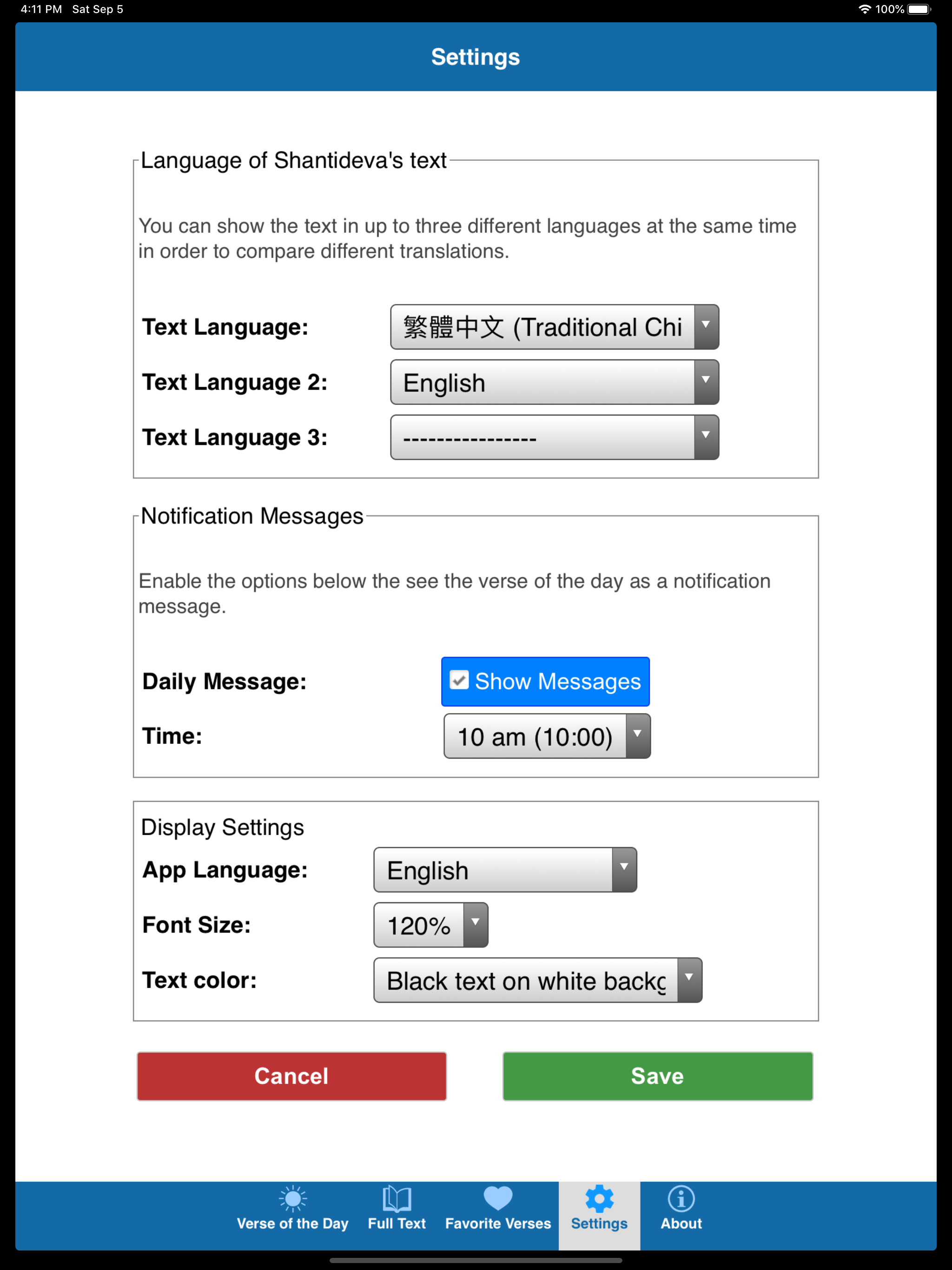952x1270 pixels.
Task: Click the Settings header title
Action: (476, 57)
